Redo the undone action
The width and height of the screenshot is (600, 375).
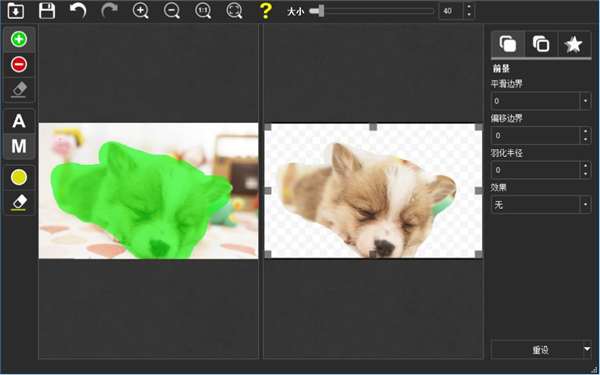(x=109, y=11)
